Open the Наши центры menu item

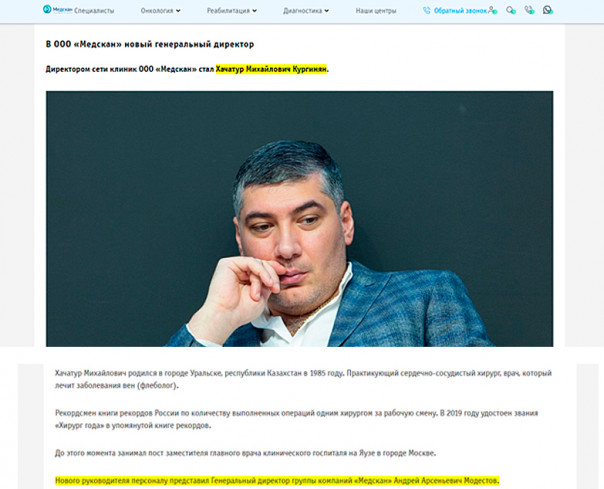376,11
